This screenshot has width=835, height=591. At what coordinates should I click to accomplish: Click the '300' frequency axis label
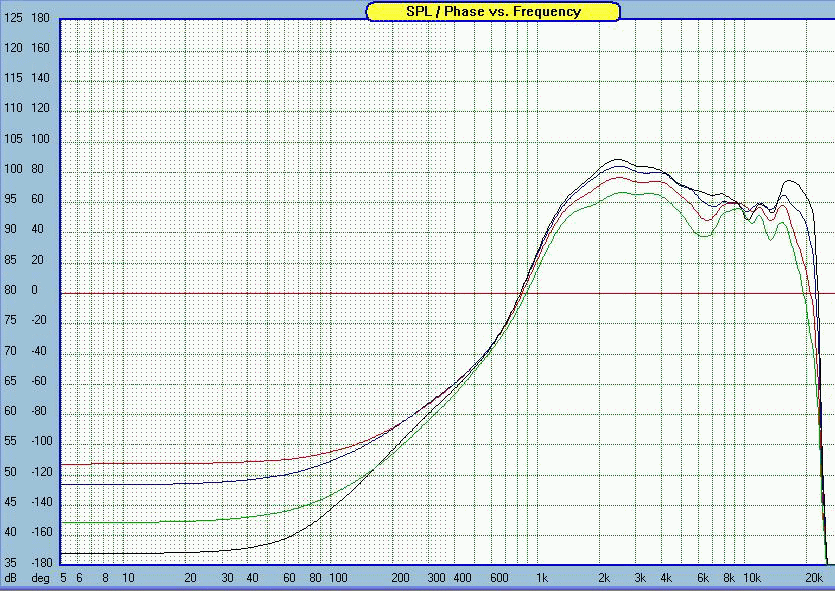[437, 578]
